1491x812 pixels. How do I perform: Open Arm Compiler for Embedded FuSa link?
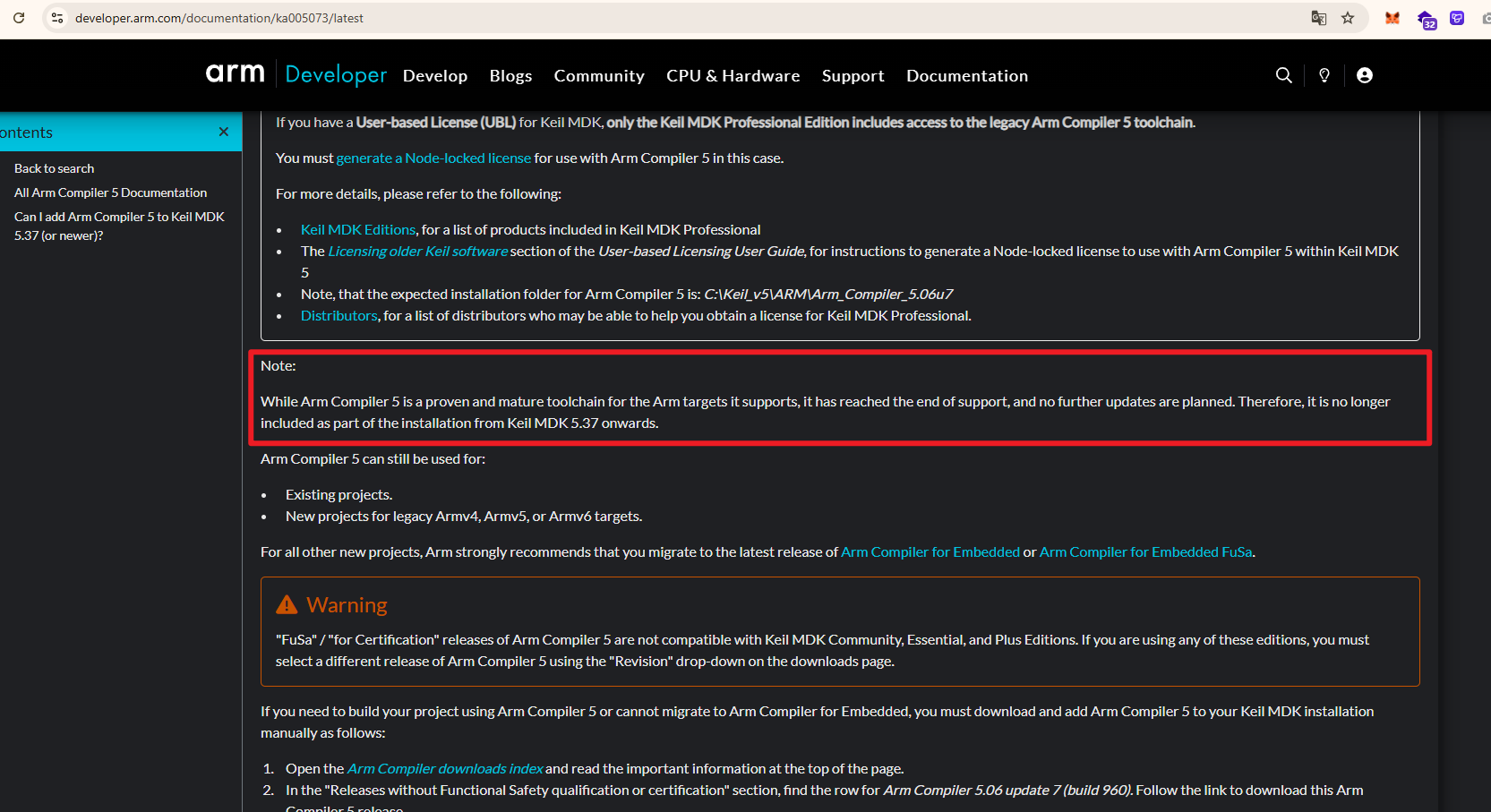click(1145, 552)
